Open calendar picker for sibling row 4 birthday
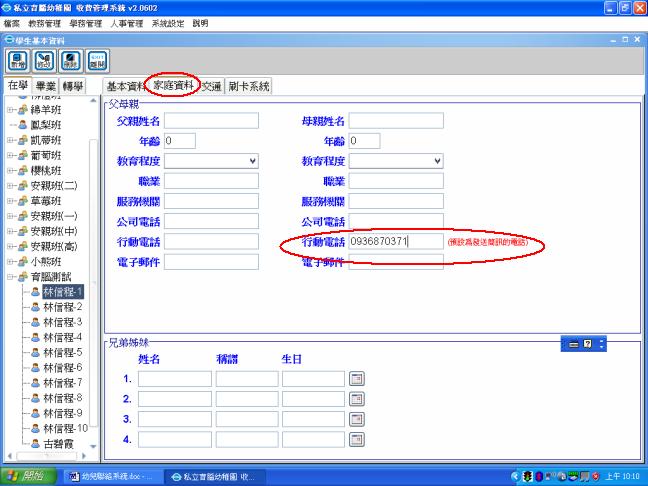Screen dimensions: 648x486 (x=357, y=439)
